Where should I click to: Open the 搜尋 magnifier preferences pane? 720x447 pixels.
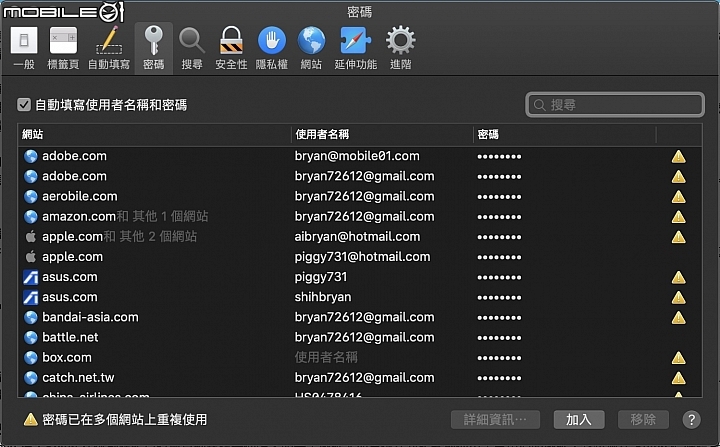(192, 48)
